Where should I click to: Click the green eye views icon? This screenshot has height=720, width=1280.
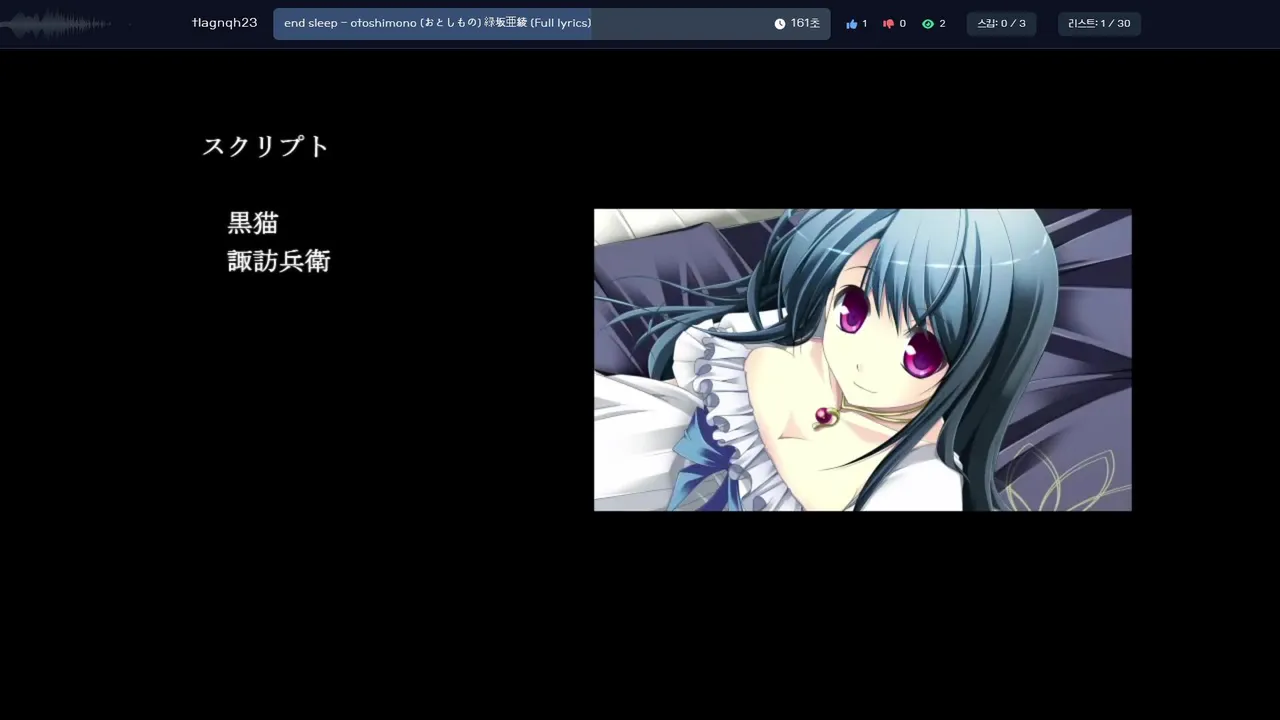point(928,24)
